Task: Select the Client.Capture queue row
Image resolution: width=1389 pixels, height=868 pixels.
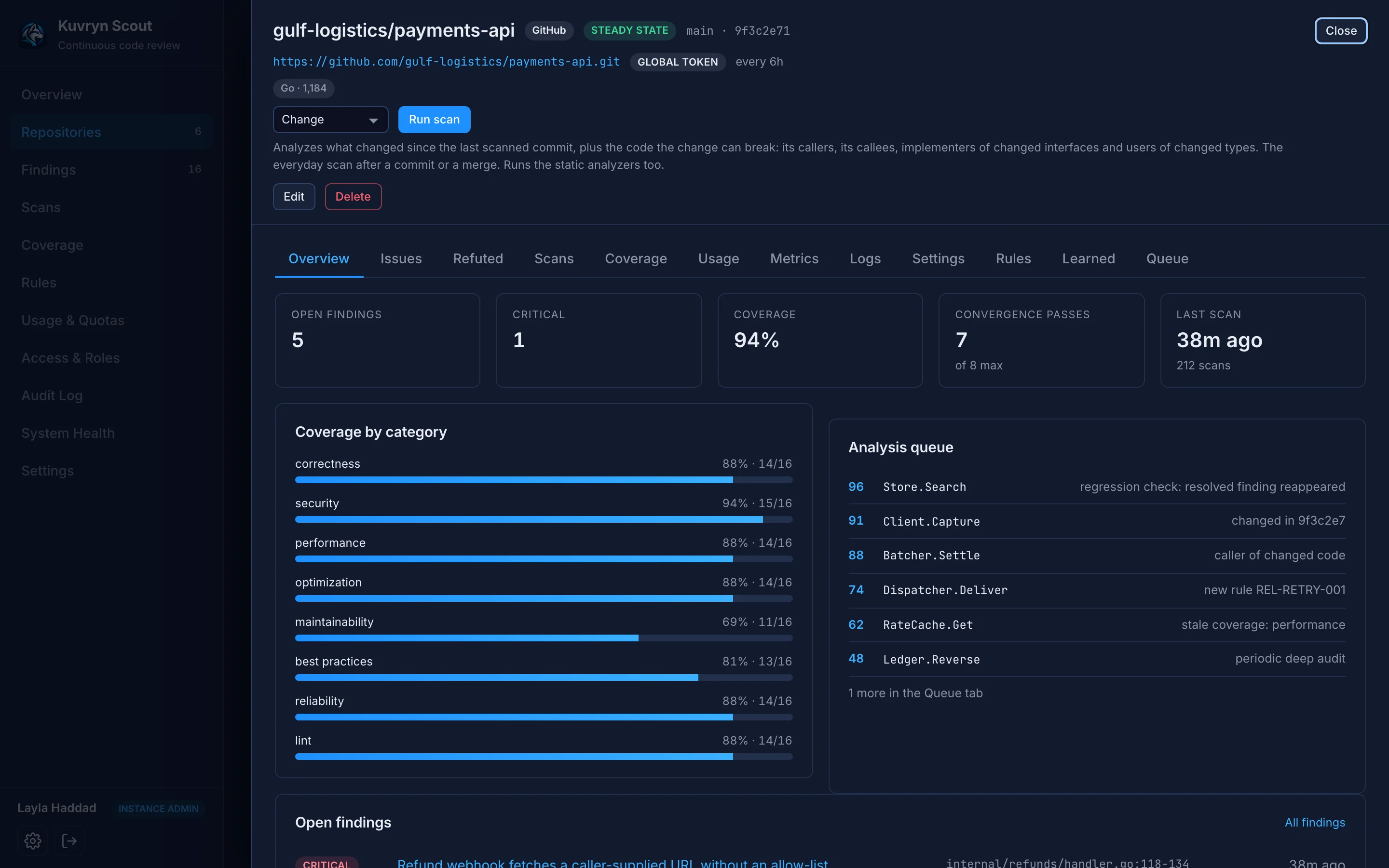Action: click(1096, 521)
